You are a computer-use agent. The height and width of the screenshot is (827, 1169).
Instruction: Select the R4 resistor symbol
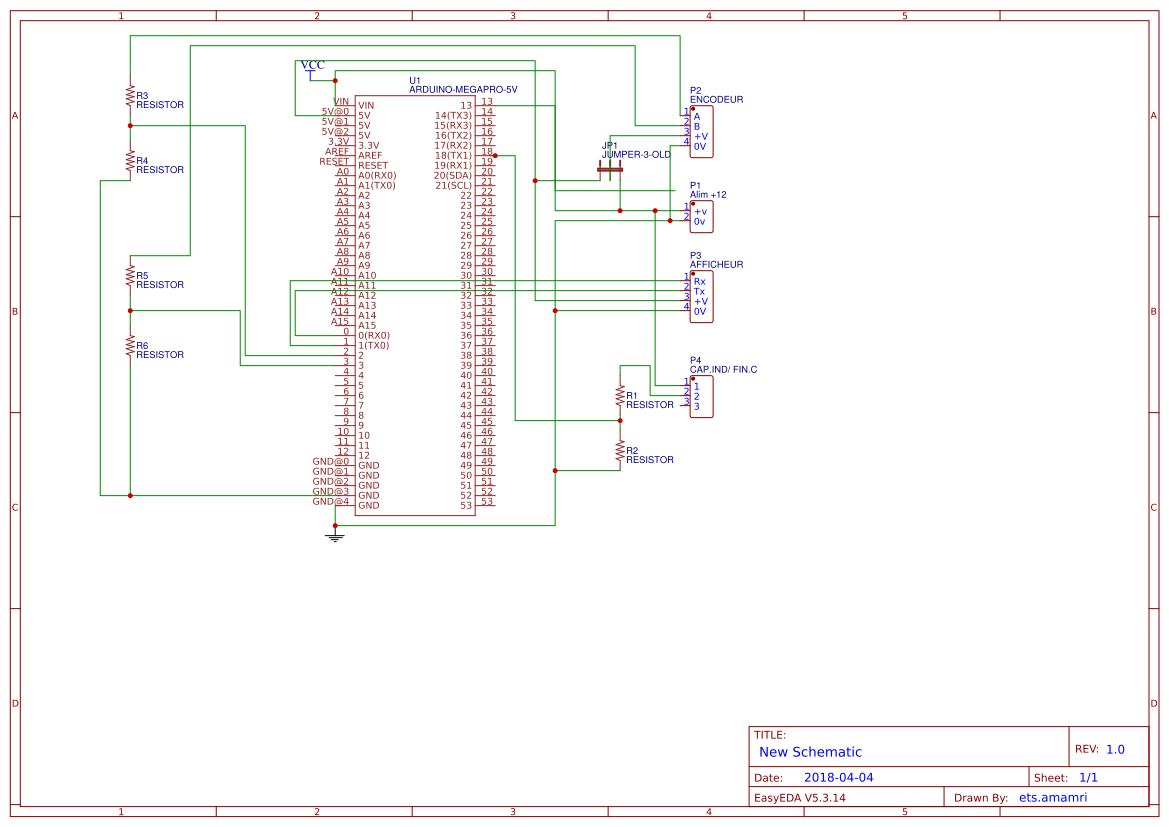coord(130,162)
